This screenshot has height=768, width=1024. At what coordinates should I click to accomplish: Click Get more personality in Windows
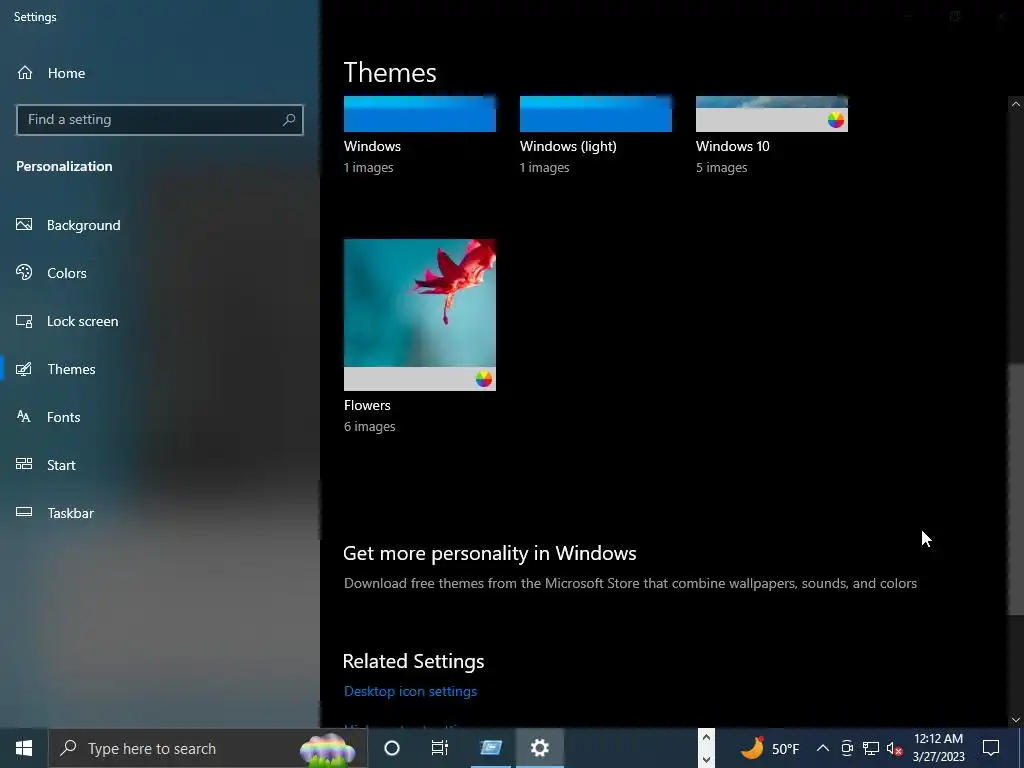click(x=489, y=553)
